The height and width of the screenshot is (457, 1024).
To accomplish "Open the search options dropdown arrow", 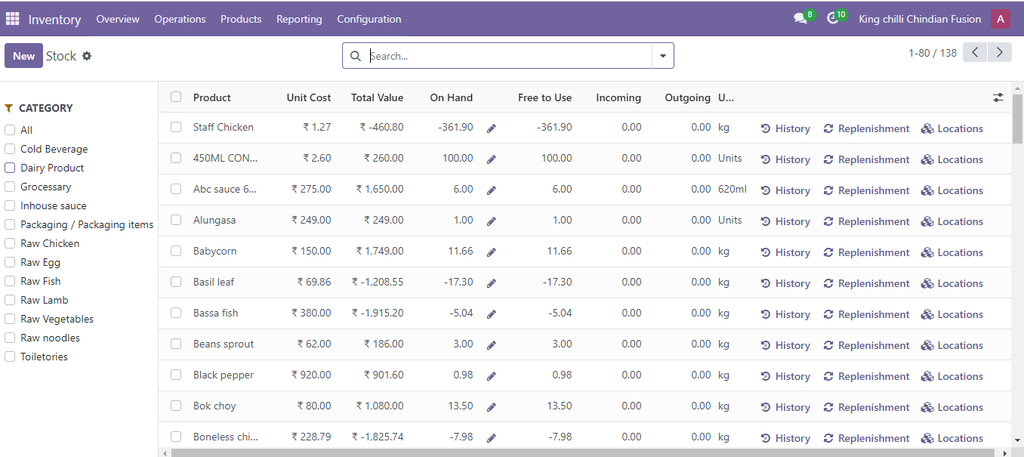I will coord(663,56).
